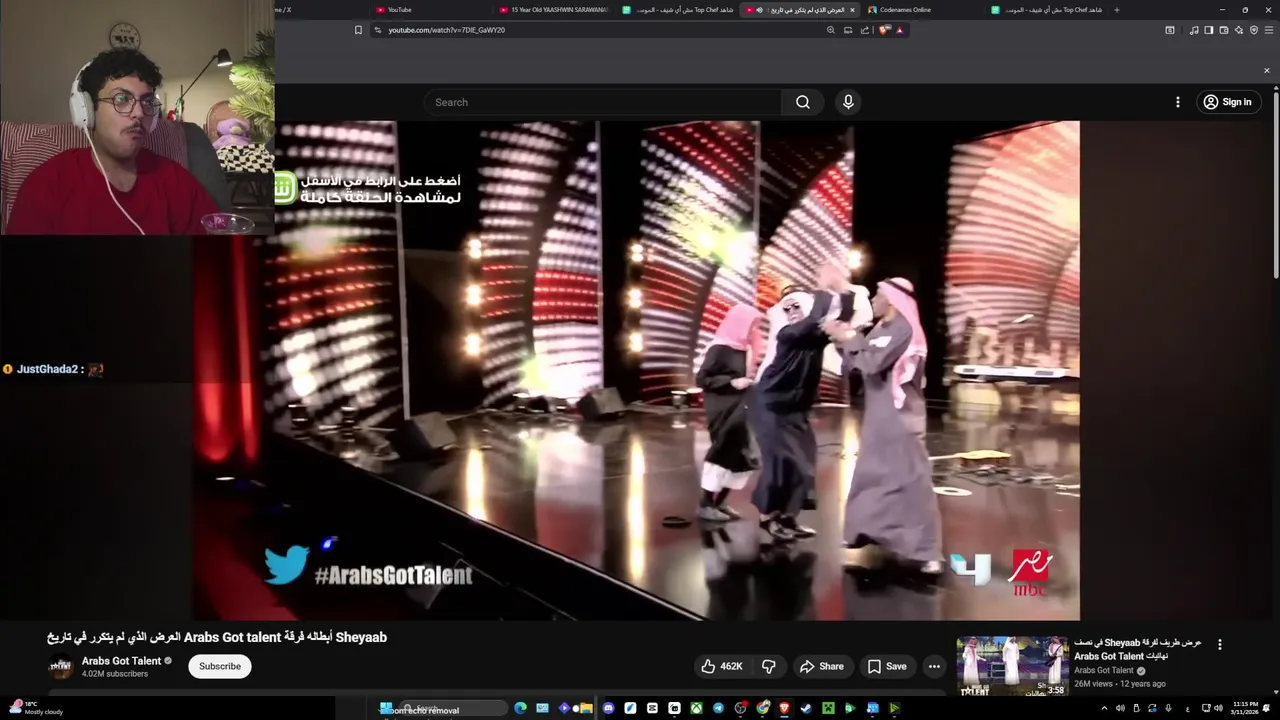The width and height of the screenshot is (1280, 720).
Task: Search YouTube with the magnifier button
Action: click(x=802, y=102)
